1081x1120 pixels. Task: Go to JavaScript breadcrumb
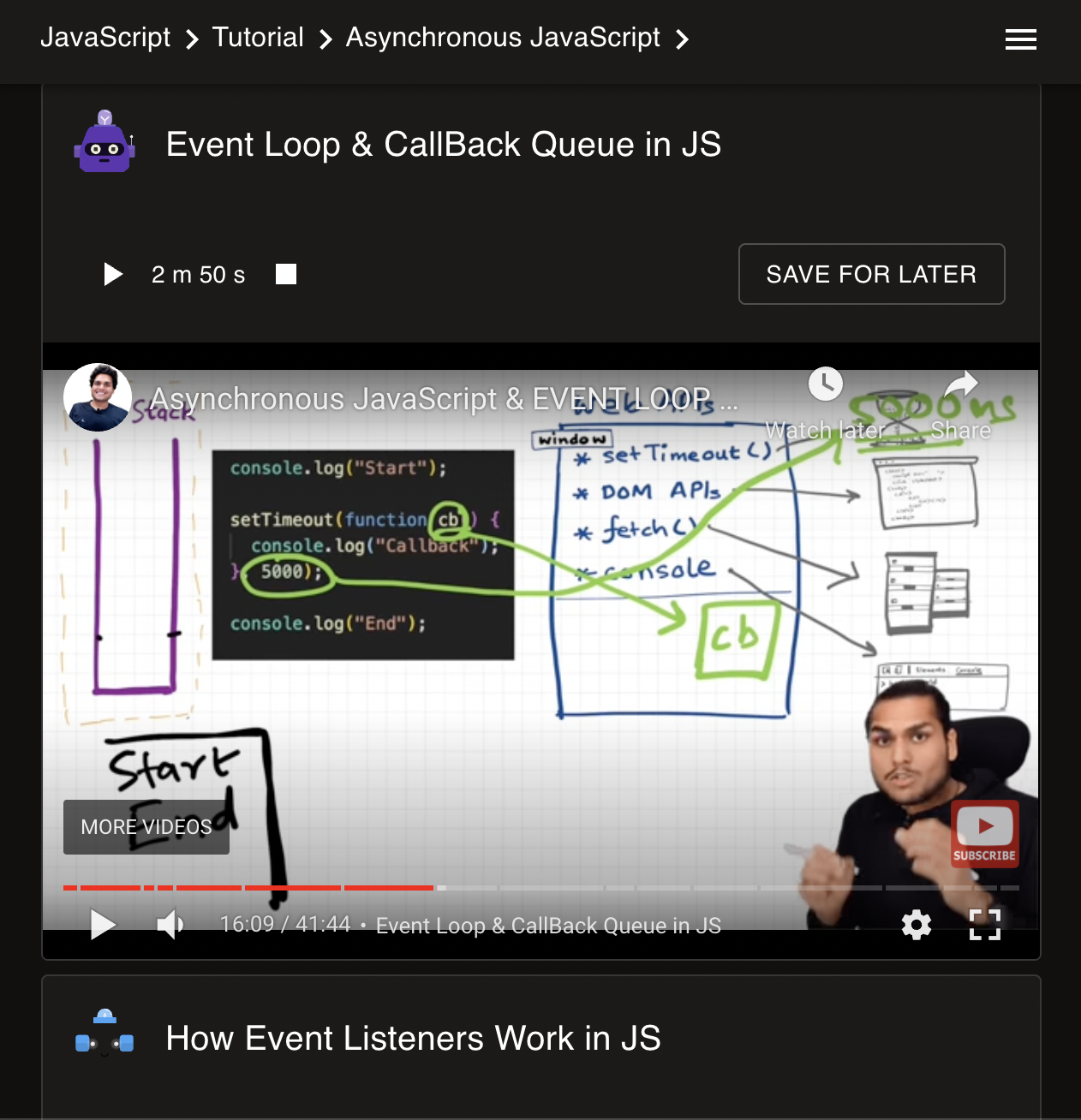pyautogui.click(x=105, y=38)
